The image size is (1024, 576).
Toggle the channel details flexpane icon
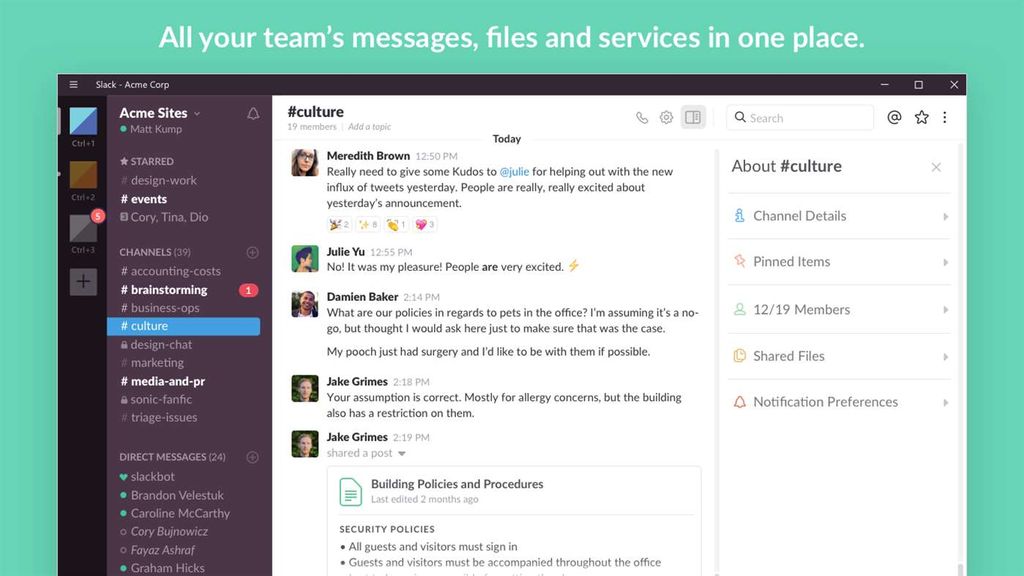[693, 117]
